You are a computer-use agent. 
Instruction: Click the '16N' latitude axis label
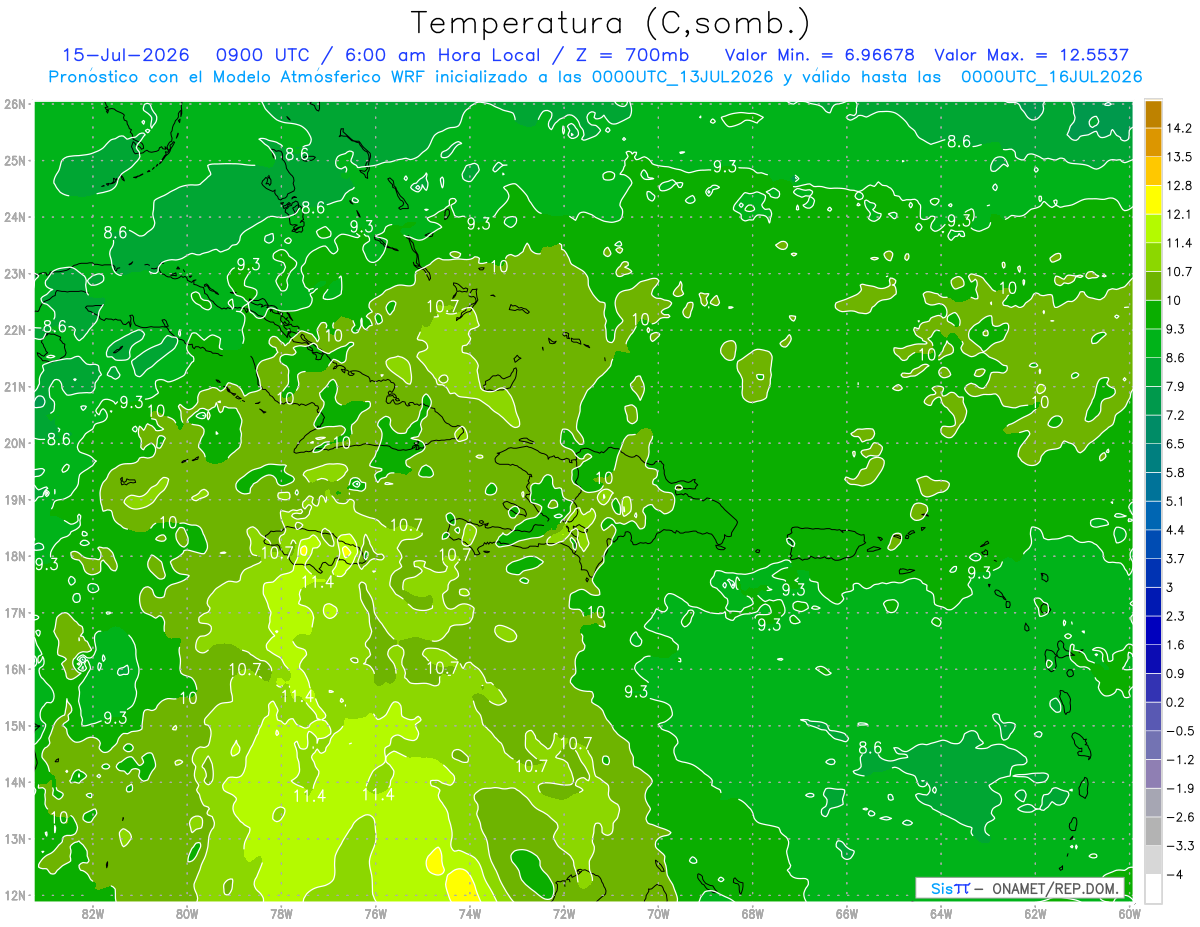pyautogui.click(x=14, y=669)
